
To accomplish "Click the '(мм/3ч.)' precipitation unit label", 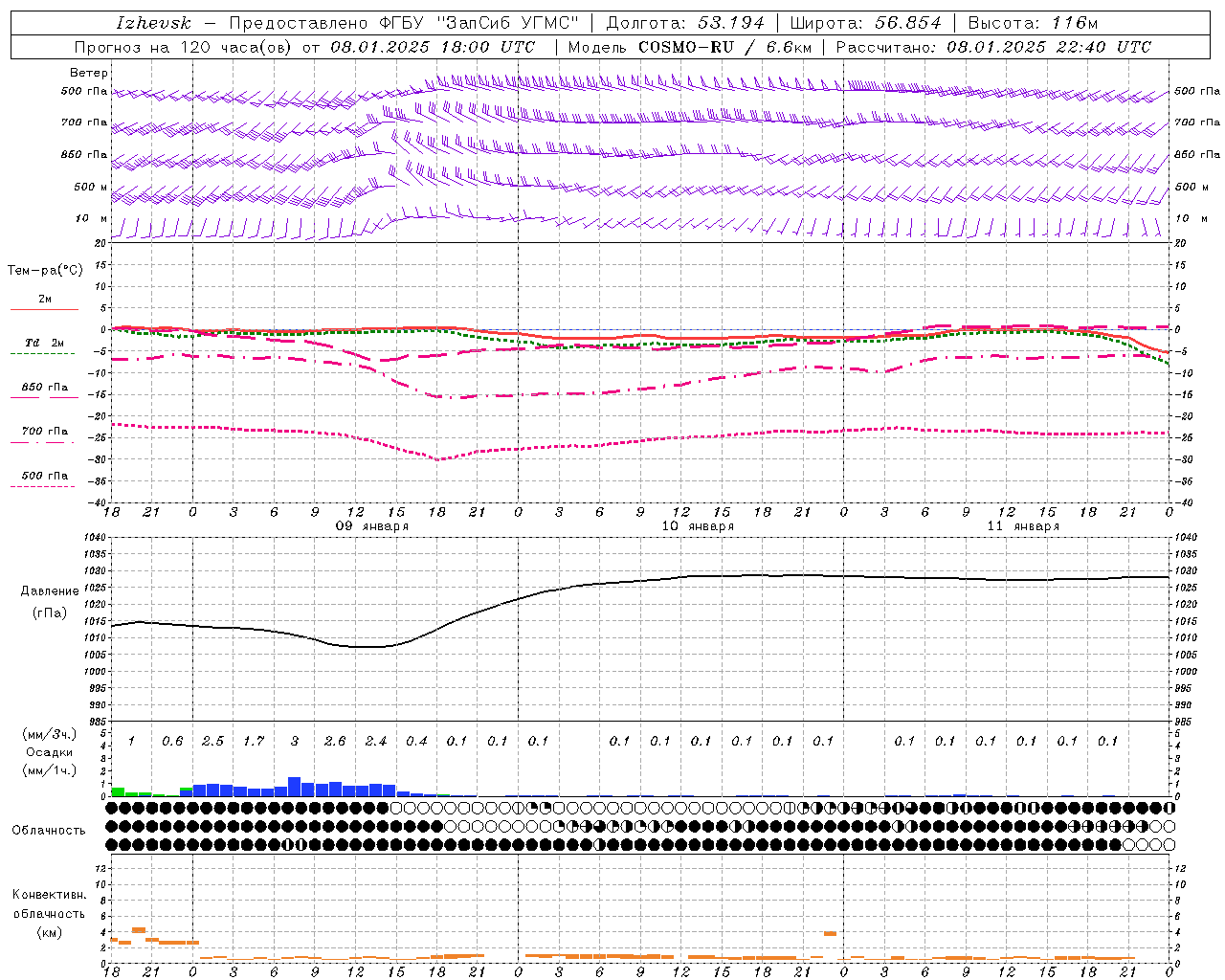I will 50,734.
